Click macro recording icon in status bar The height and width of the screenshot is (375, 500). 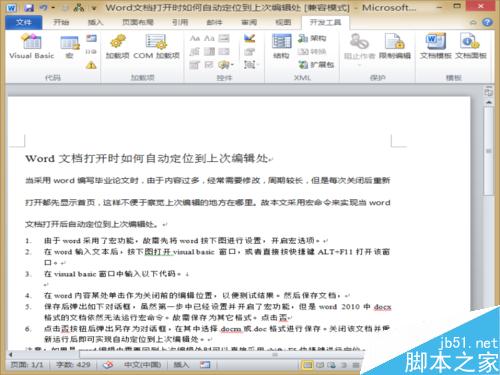(x=205, y=365)
